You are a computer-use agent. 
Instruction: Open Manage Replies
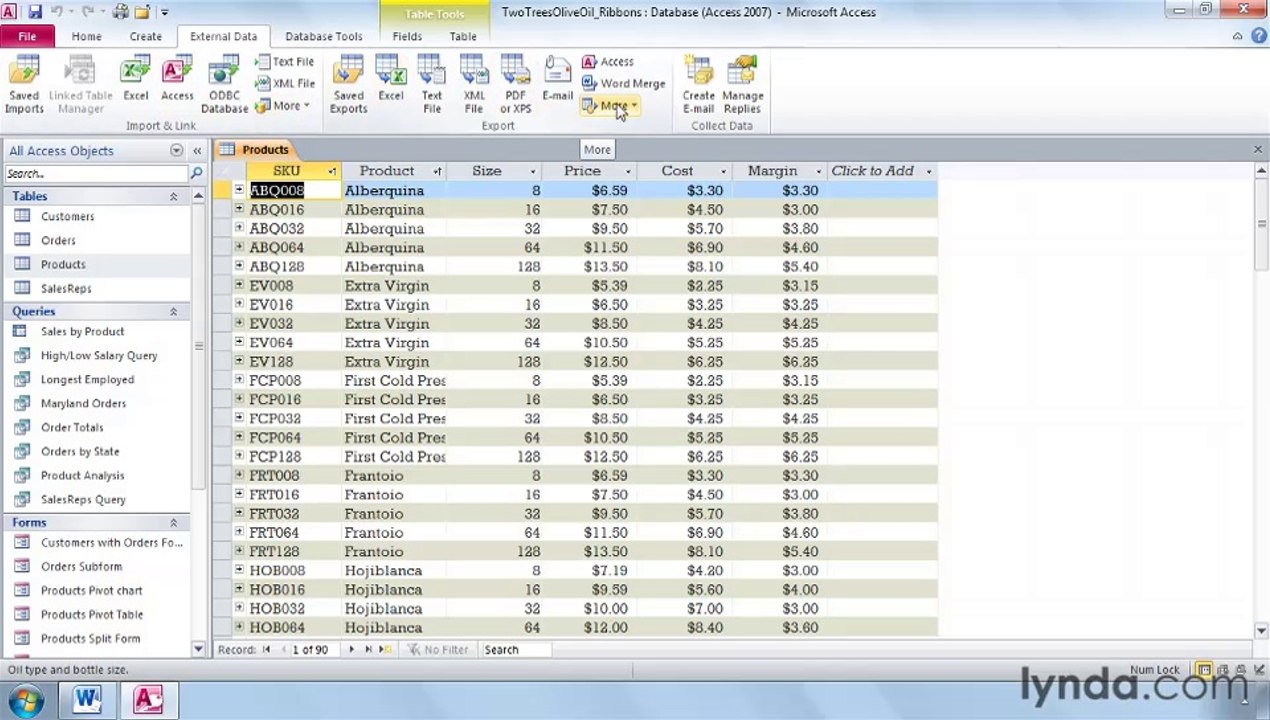click(742, 86)
